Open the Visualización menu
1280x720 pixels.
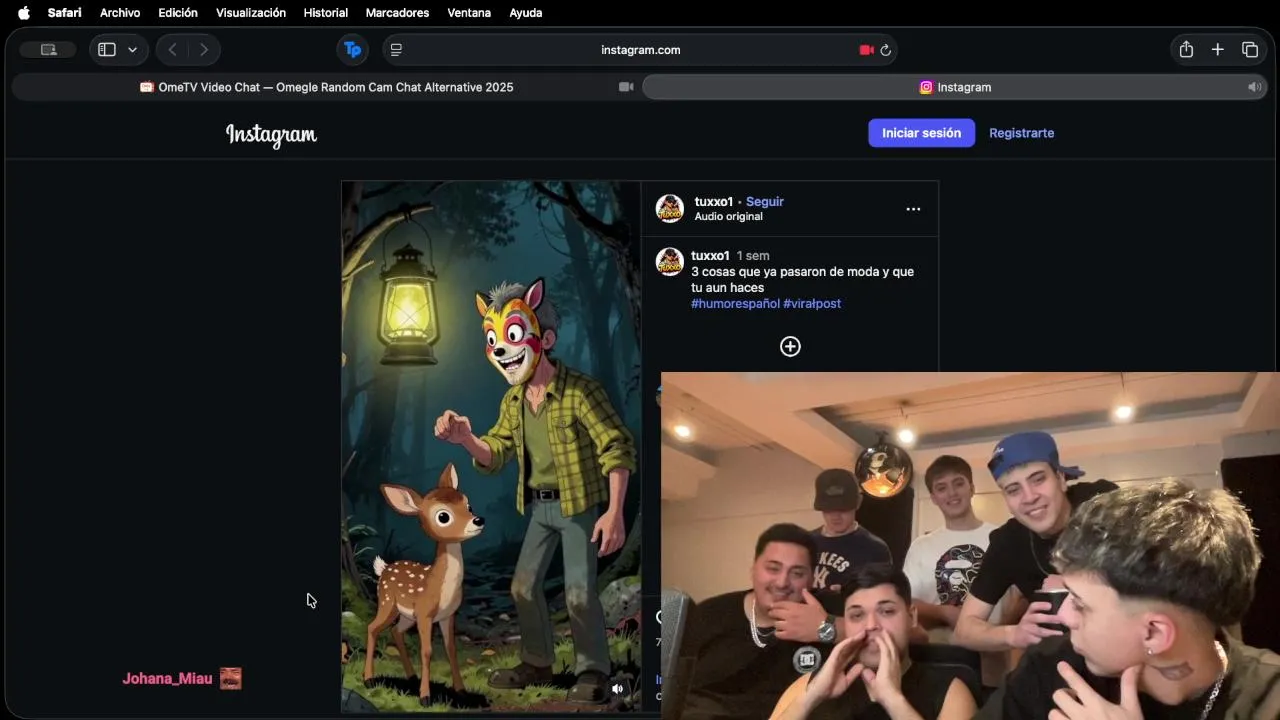pos(251,13)
